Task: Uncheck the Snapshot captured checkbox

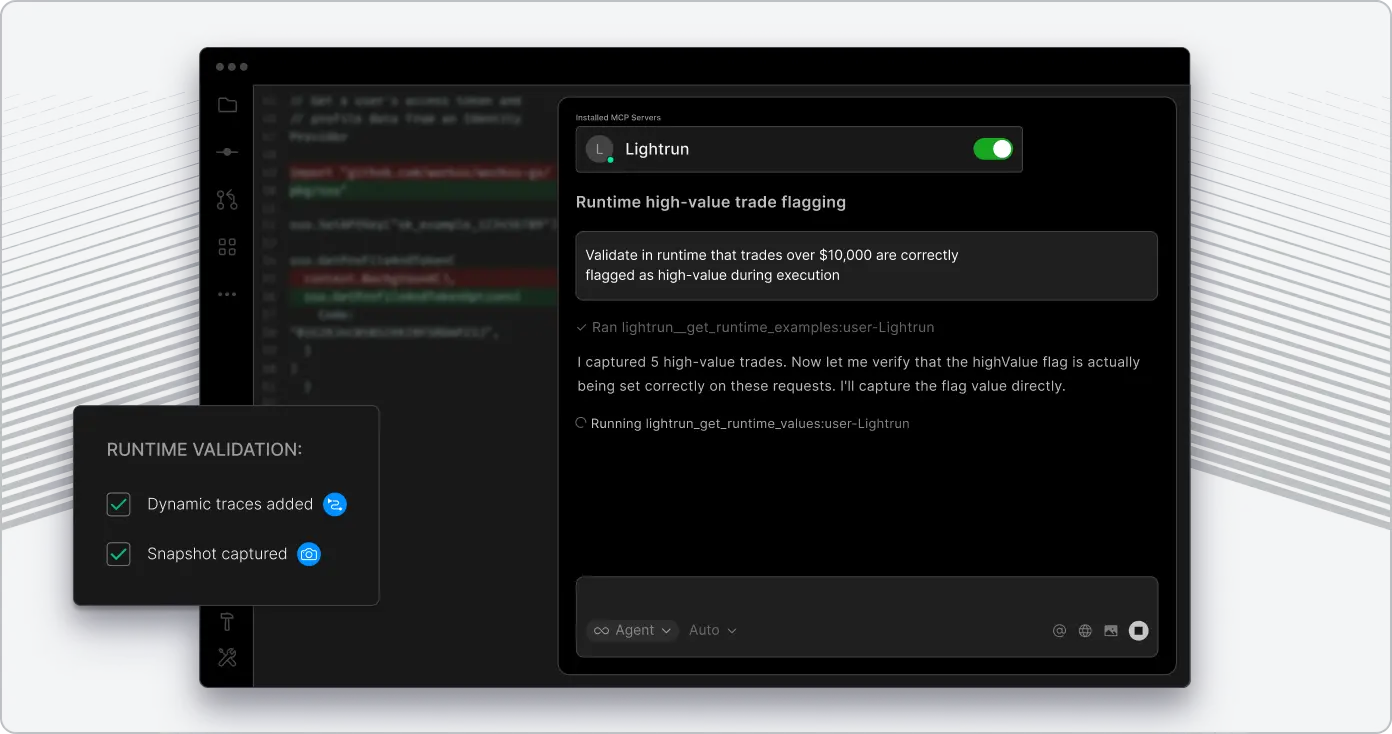Action: pyautogui.click(x=118, y=554)
